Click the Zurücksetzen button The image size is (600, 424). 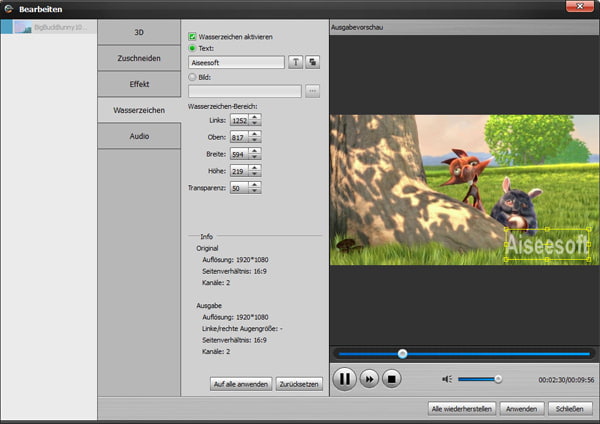299,384
